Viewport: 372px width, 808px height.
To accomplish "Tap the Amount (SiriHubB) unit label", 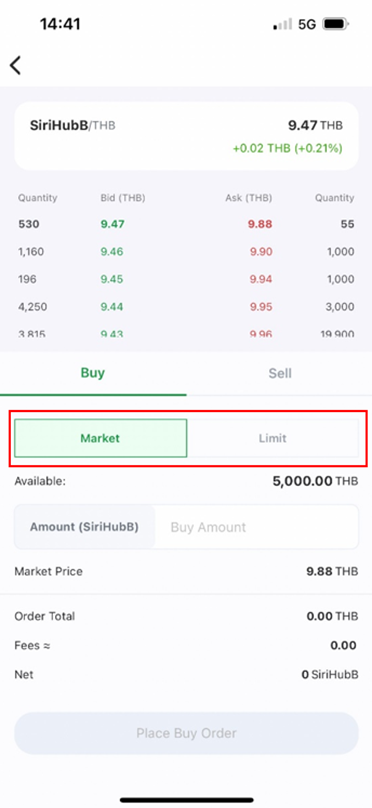I will pyautogui.click(x=84, y=527).
